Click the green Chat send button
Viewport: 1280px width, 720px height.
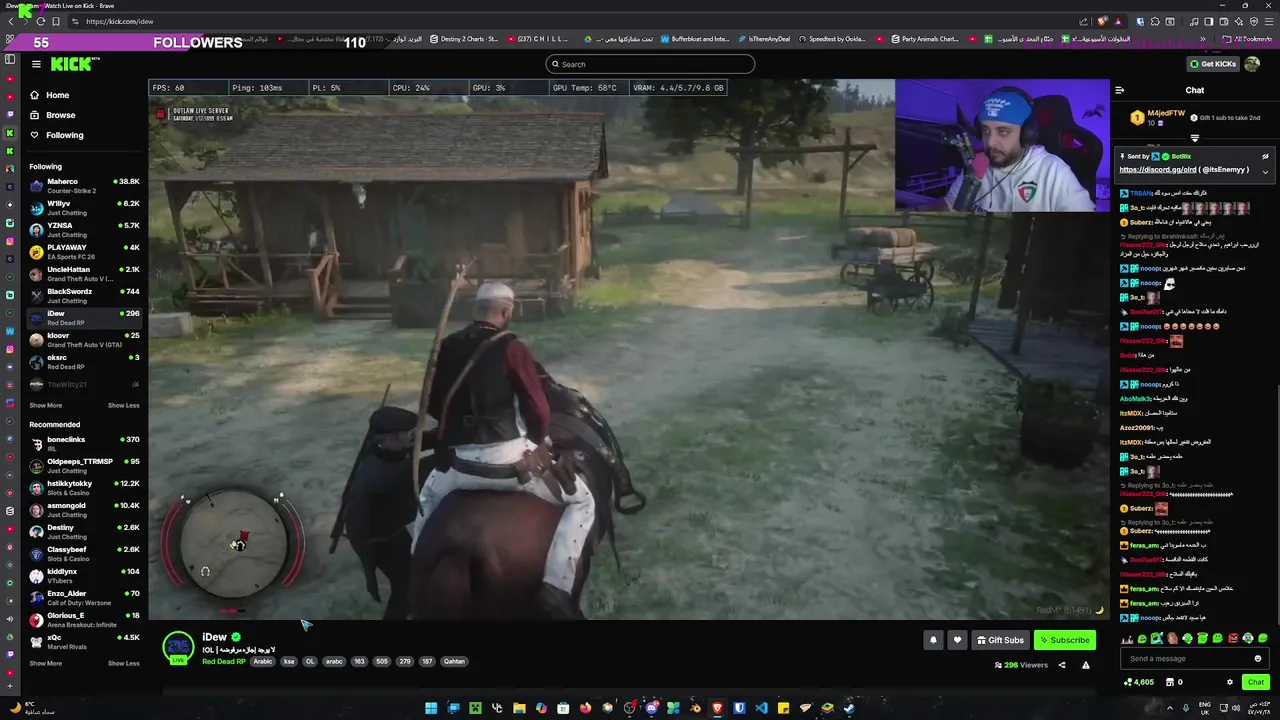(x=1255, y=682)
